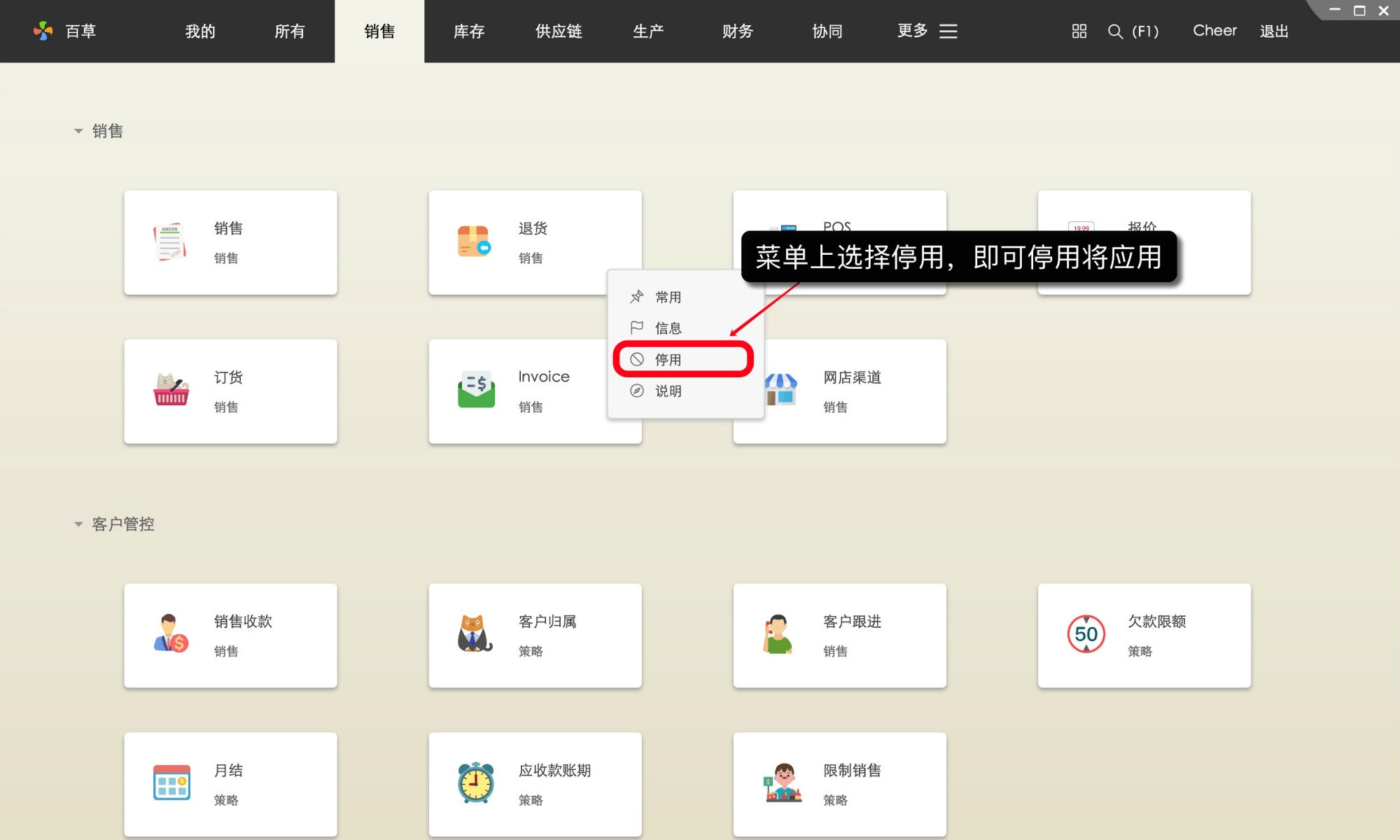Image resolution: width=1400 pixels, height=840 pixels.
Task: Click the 客户跟进 card title
Action: pos(852,621)
